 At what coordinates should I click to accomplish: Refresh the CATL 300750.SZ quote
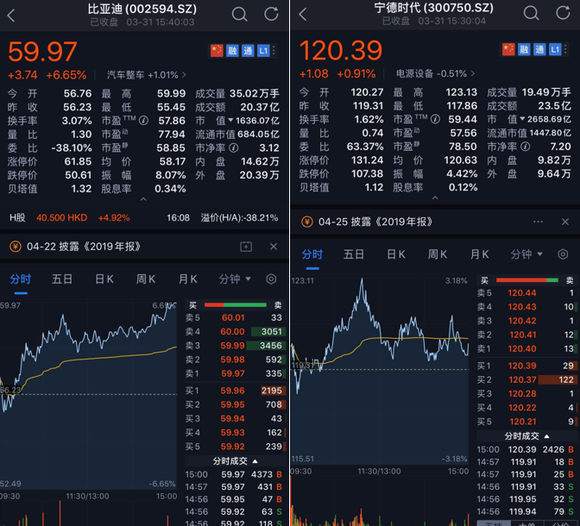point(563,13)
